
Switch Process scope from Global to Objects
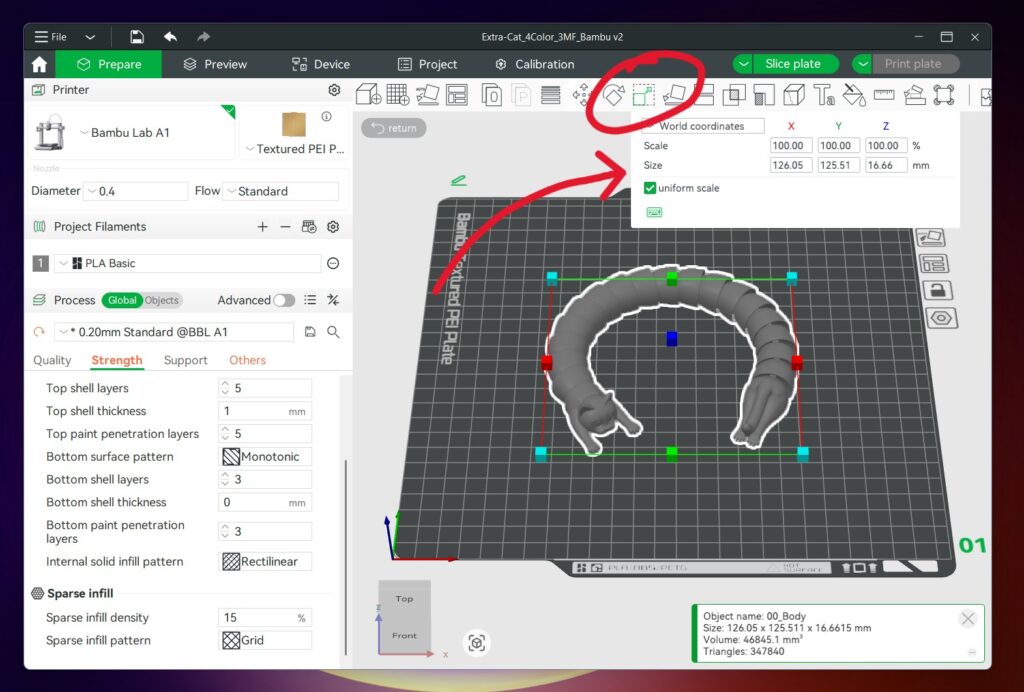(x=163, y=300)
